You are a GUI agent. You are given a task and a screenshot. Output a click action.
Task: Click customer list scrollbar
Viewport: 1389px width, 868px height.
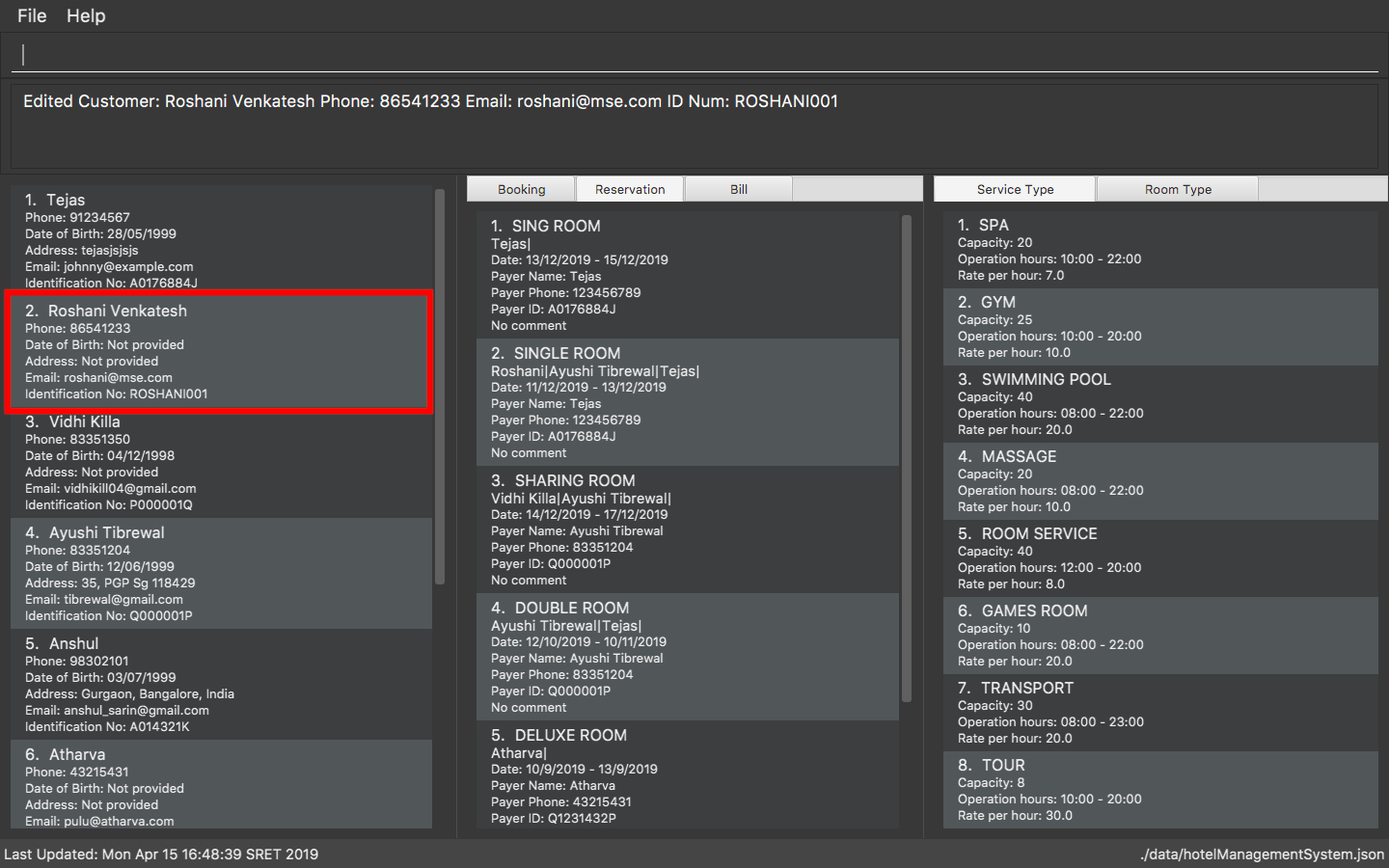pyautogui.click(x=440, y=387)
